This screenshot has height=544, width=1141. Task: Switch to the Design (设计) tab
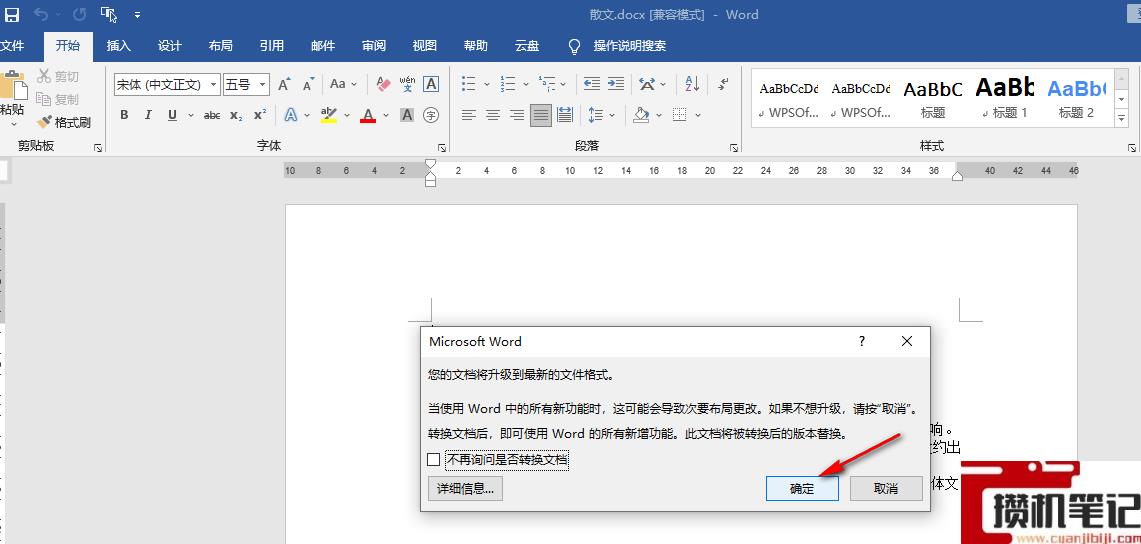[170, 46]
